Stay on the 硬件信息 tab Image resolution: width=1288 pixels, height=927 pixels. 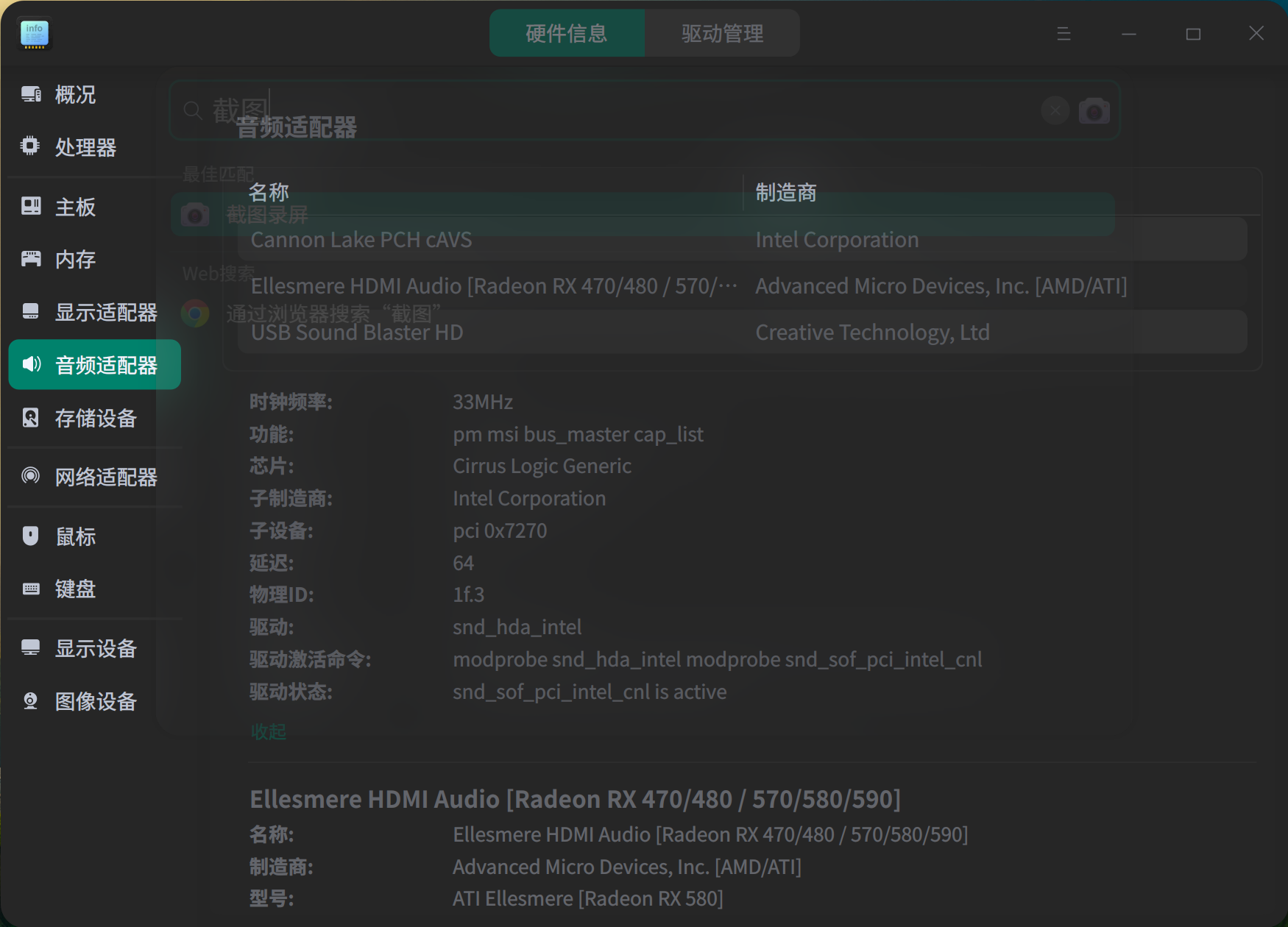(567, 32)
